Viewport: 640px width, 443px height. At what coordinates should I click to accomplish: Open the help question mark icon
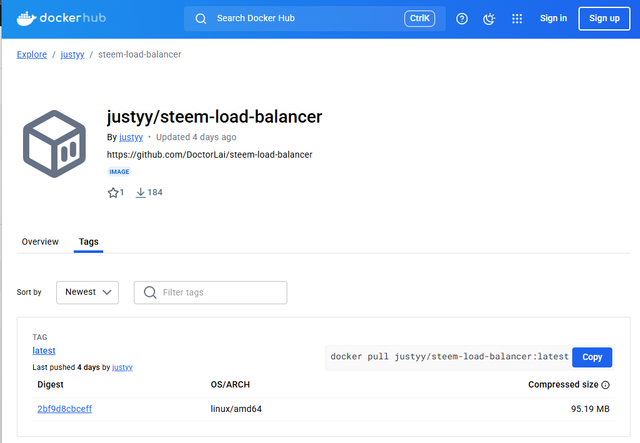coord(462,18)
